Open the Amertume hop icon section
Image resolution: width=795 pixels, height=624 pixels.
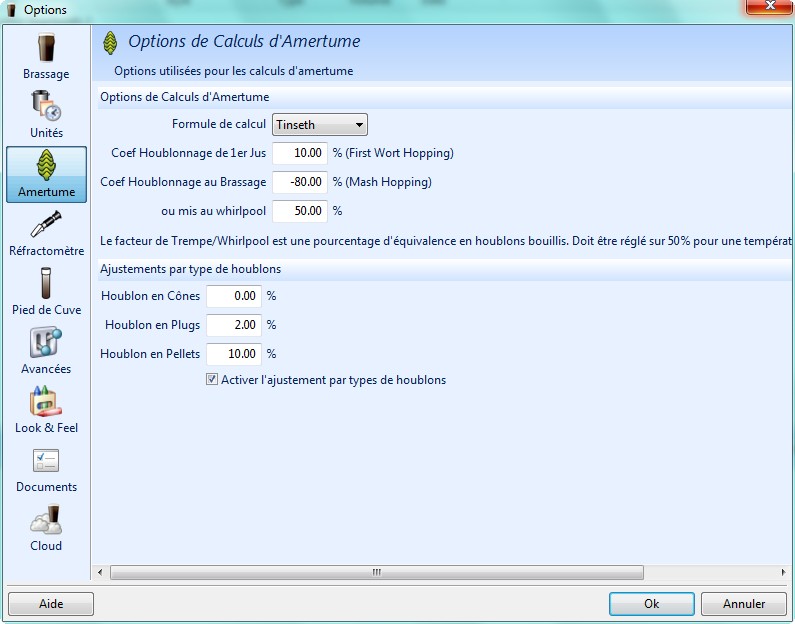pyautogui.click(x=46, y=174)
